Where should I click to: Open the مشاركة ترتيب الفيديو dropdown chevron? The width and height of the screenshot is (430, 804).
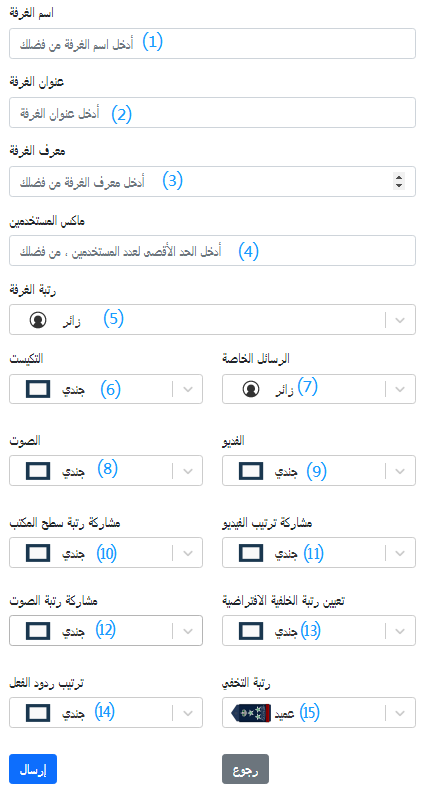point(401,553)
